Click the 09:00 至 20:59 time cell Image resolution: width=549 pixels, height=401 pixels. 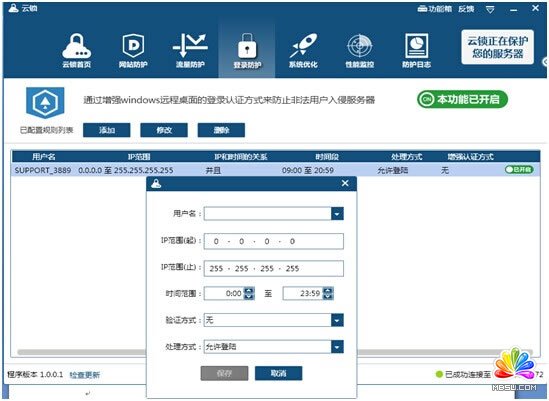[307, 171]
